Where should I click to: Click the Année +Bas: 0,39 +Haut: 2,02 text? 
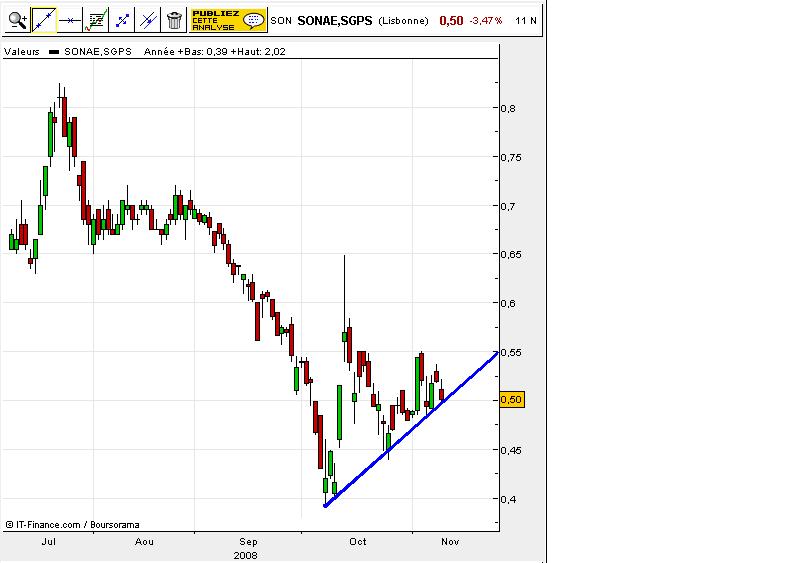(214, 52)
